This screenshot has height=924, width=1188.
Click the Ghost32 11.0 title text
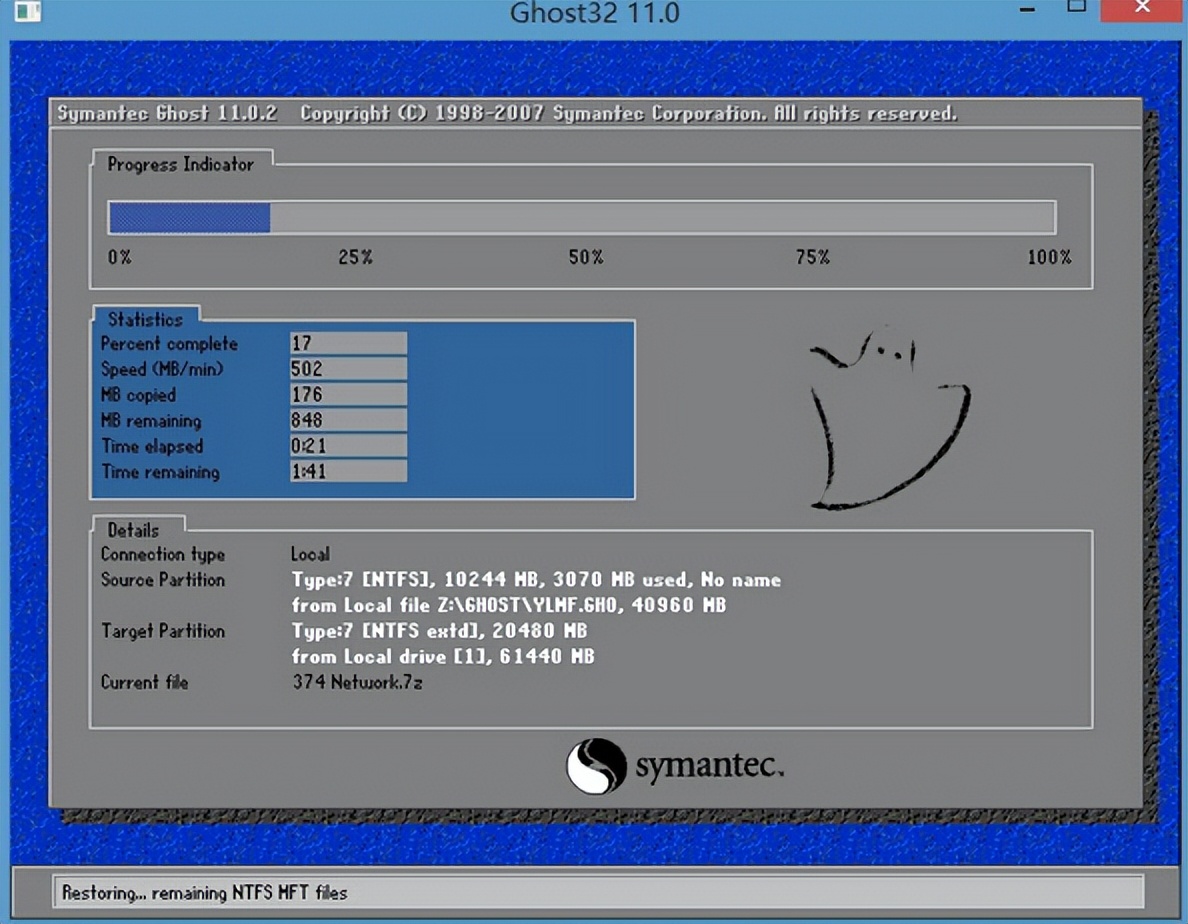pyautogui.click(x=594, y=14)
